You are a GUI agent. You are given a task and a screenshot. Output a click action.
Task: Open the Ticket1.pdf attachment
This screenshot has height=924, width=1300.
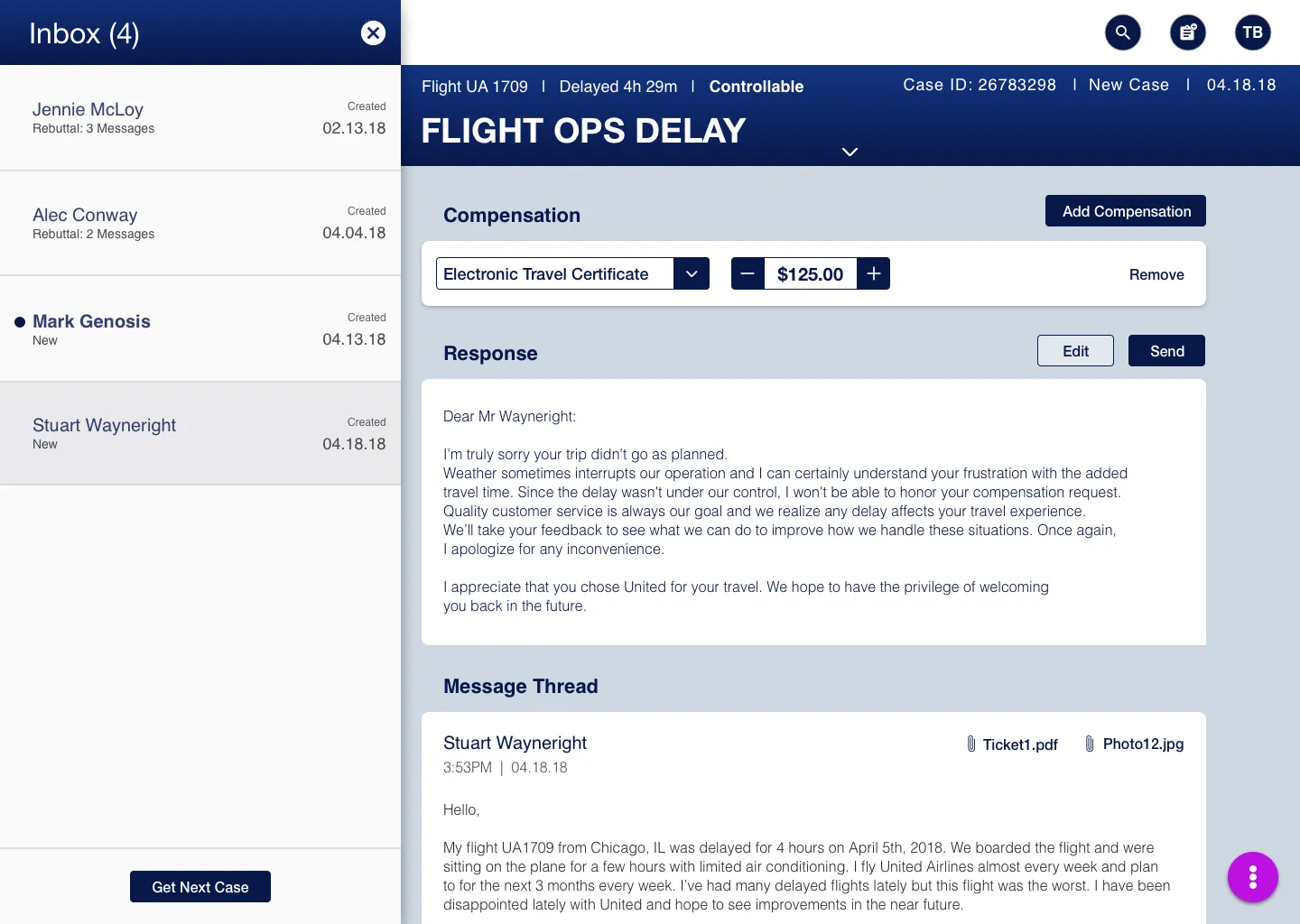coord(1020,744)
